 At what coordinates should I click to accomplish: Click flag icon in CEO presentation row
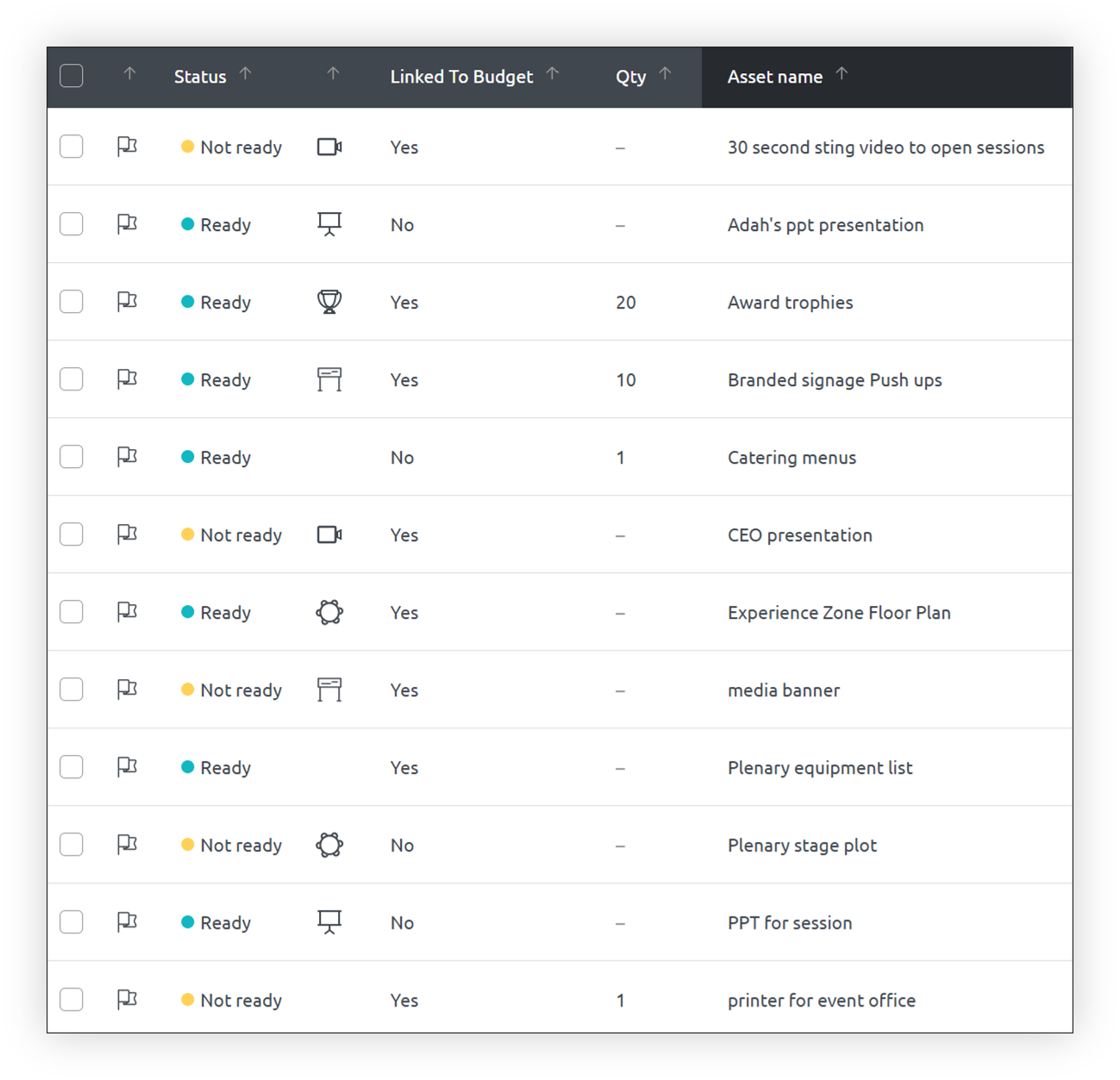click(127, 534)
